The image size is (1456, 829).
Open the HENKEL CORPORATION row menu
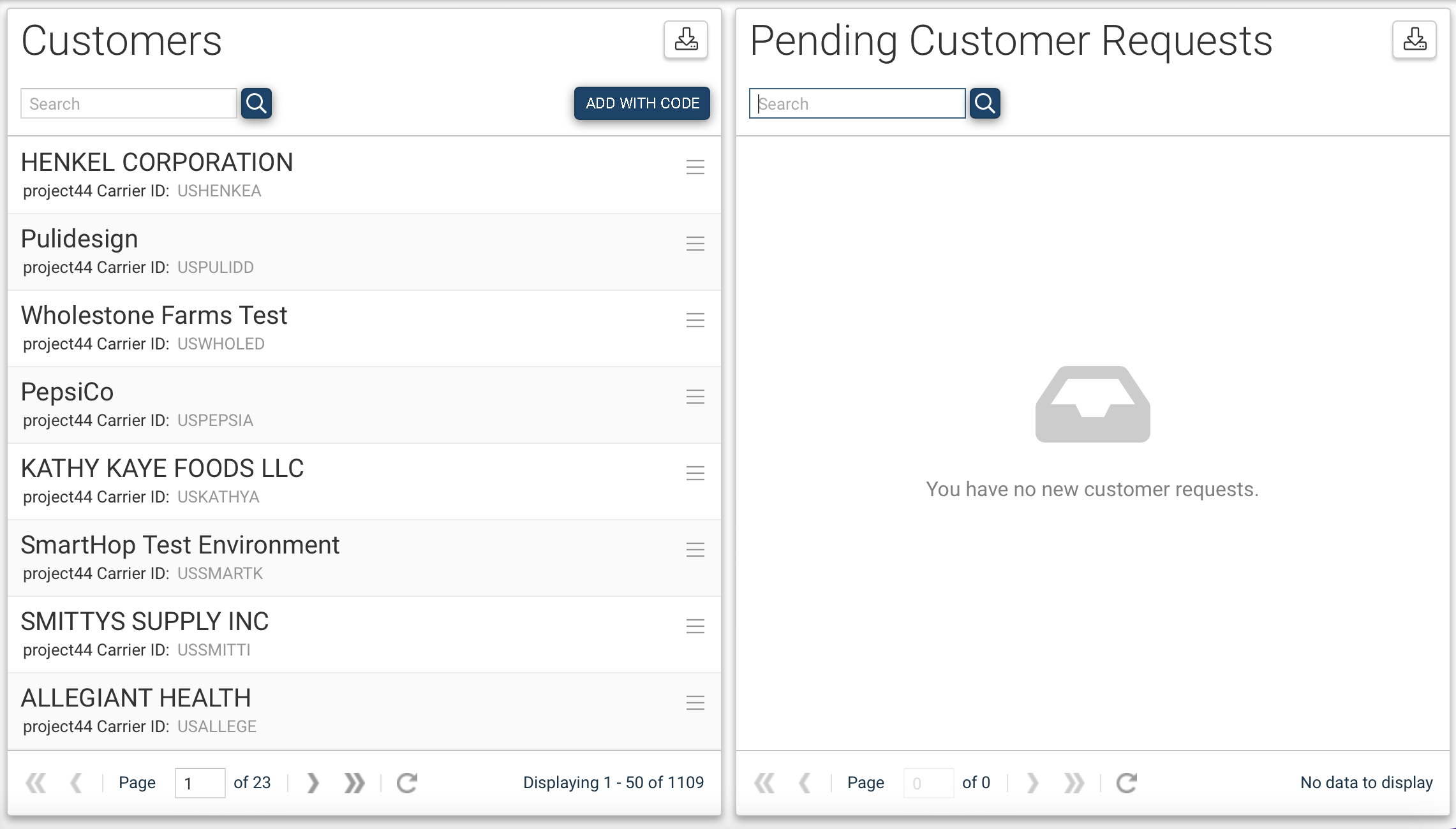click(x=695, y=167)
